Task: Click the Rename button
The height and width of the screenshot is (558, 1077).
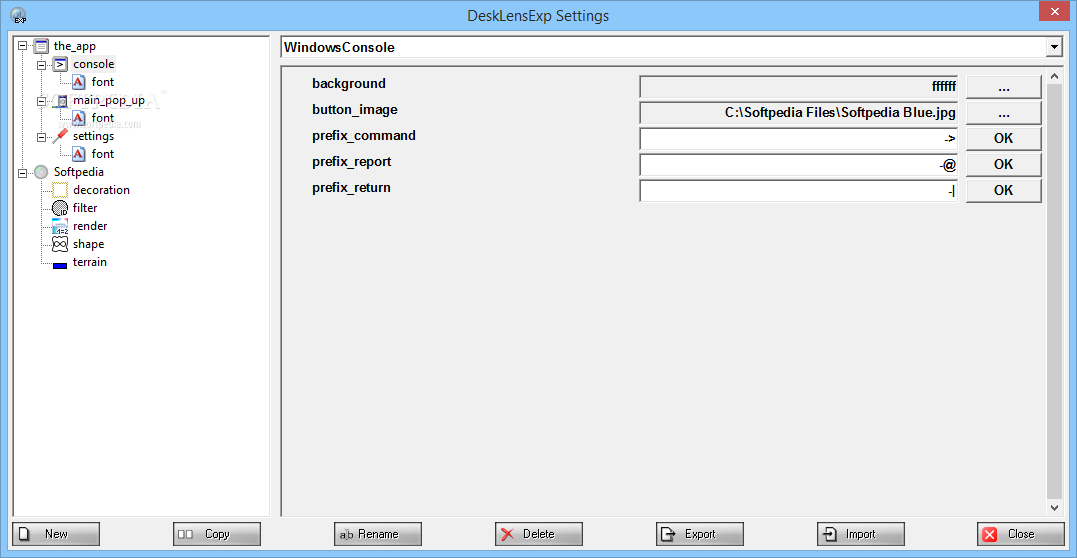Action: coord(378,534)
